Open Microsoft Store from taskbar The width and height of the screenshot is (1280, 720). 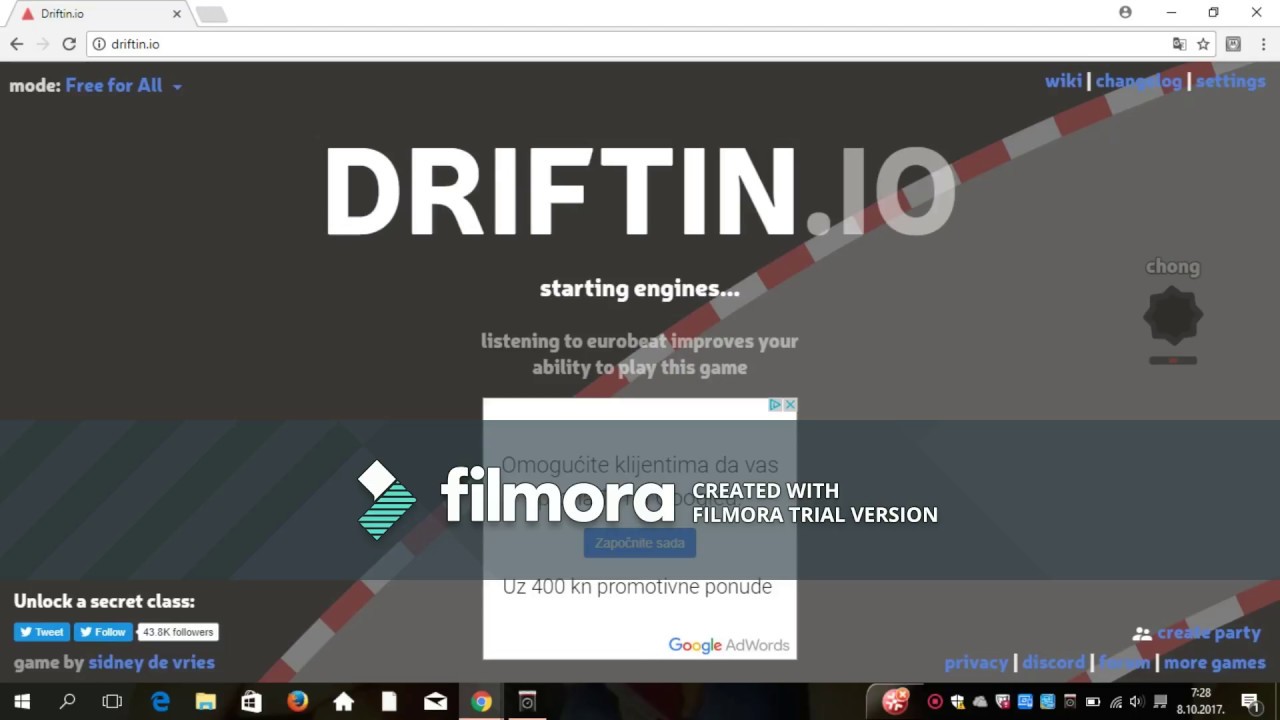(251, 702)
